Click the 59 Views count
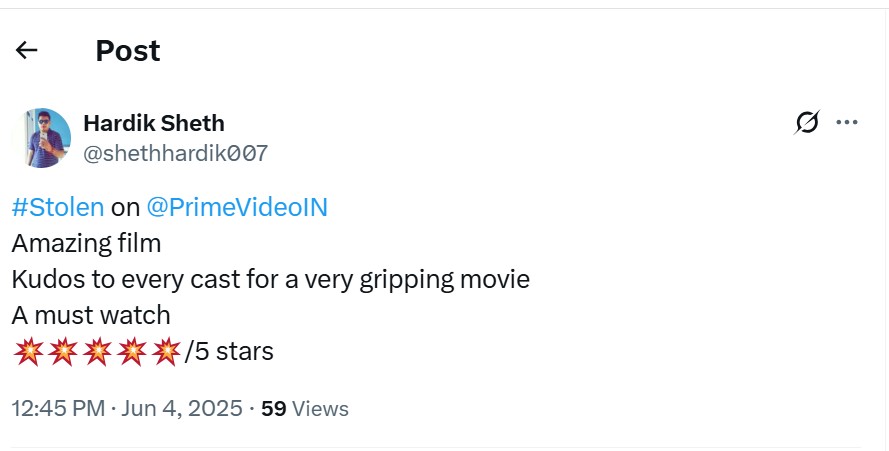This screenshot has height=451, width=889. [305, 408]
